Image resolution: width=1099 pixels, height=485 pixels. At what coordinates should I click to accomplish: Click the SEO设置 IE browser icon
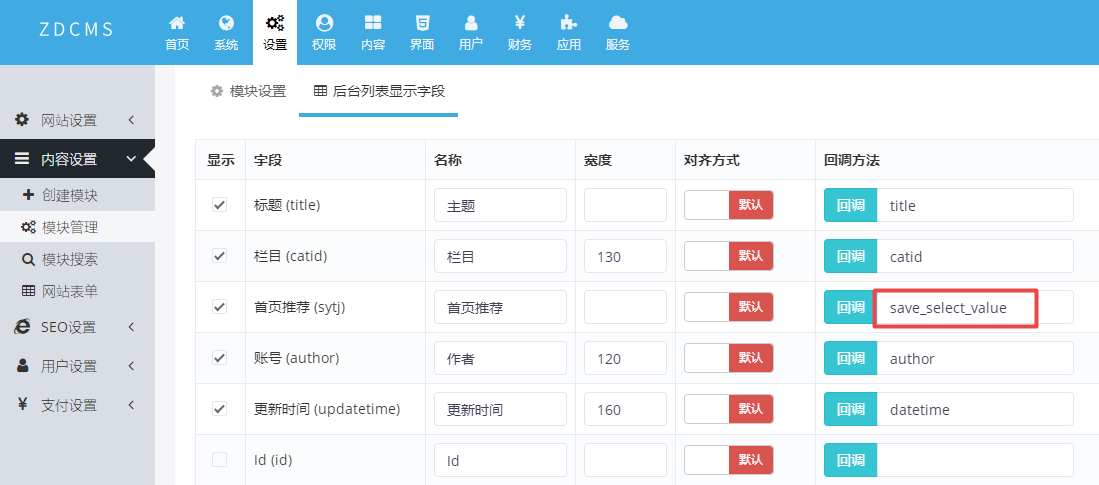22,327
